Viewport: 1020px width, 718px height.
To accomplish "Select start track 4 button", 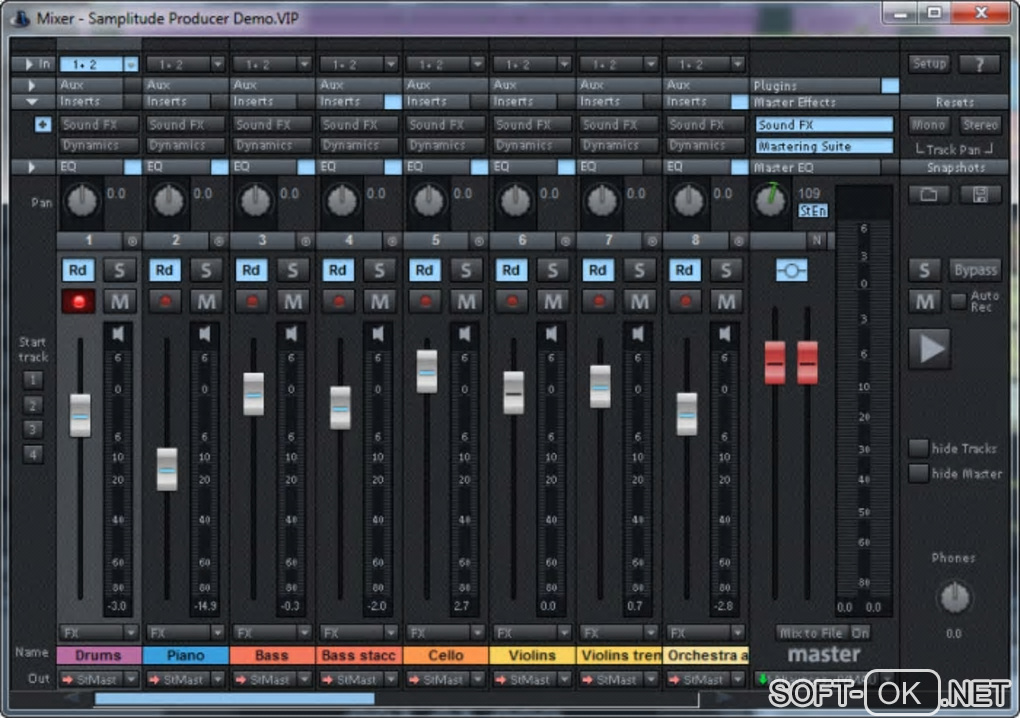I will click(x=33, y=453).
